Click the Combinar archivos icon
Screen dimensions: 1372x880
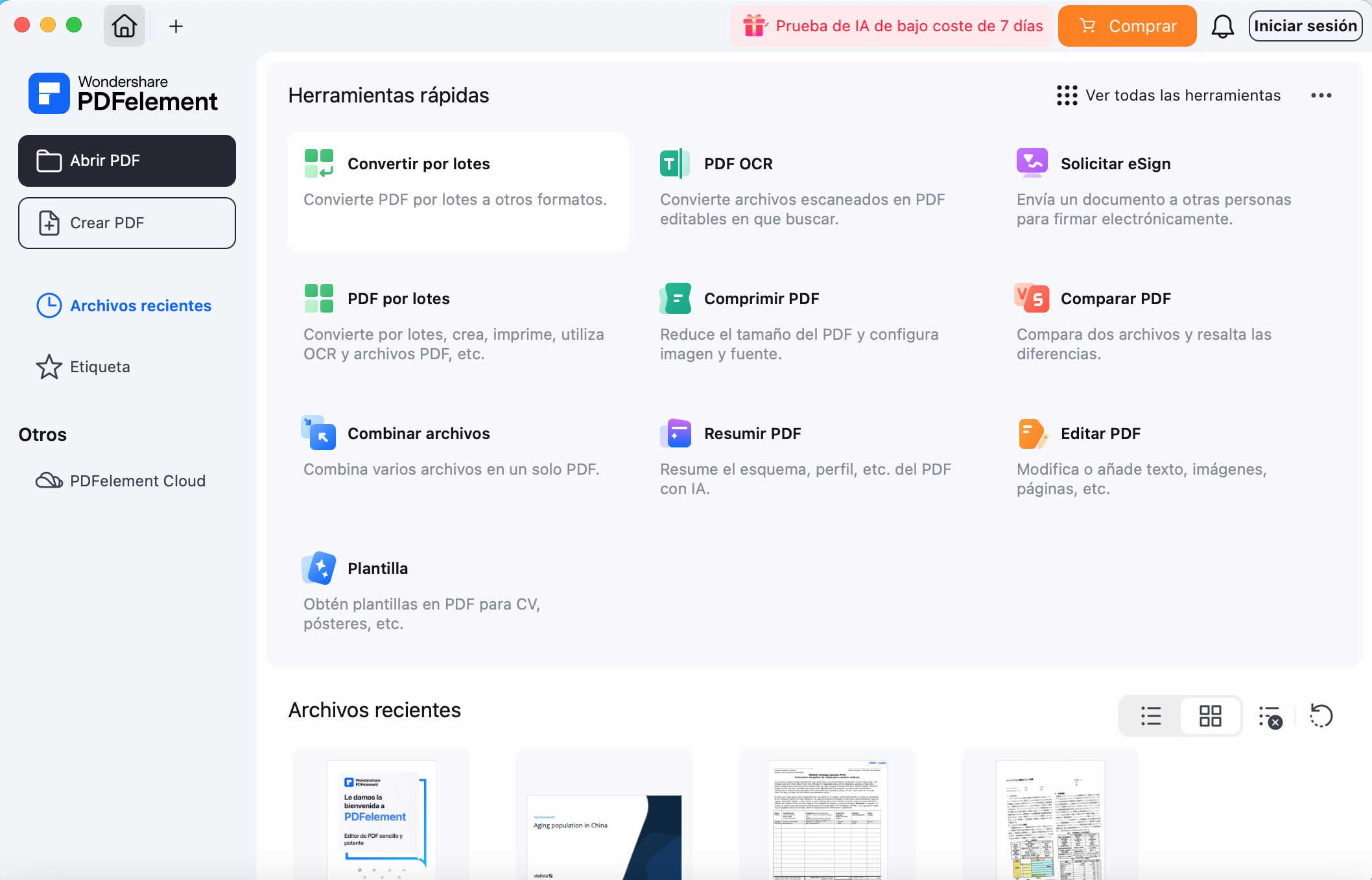pyautogui.click(x=319, y=433)
